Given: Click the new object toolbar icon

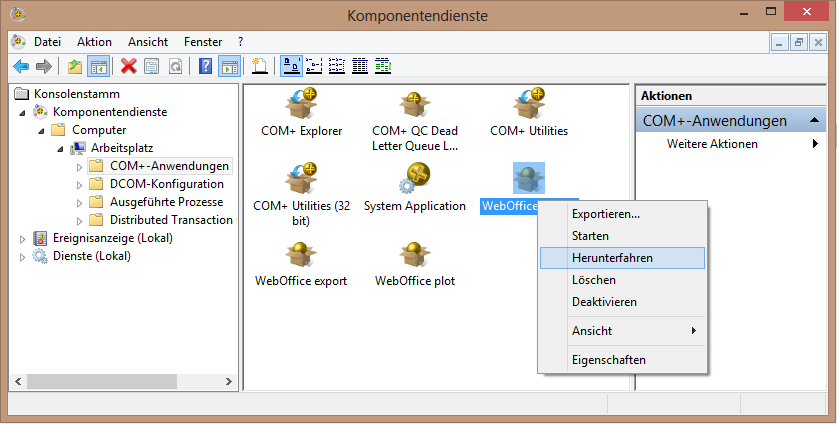Looking at the screenshot, I should point(259,67).
